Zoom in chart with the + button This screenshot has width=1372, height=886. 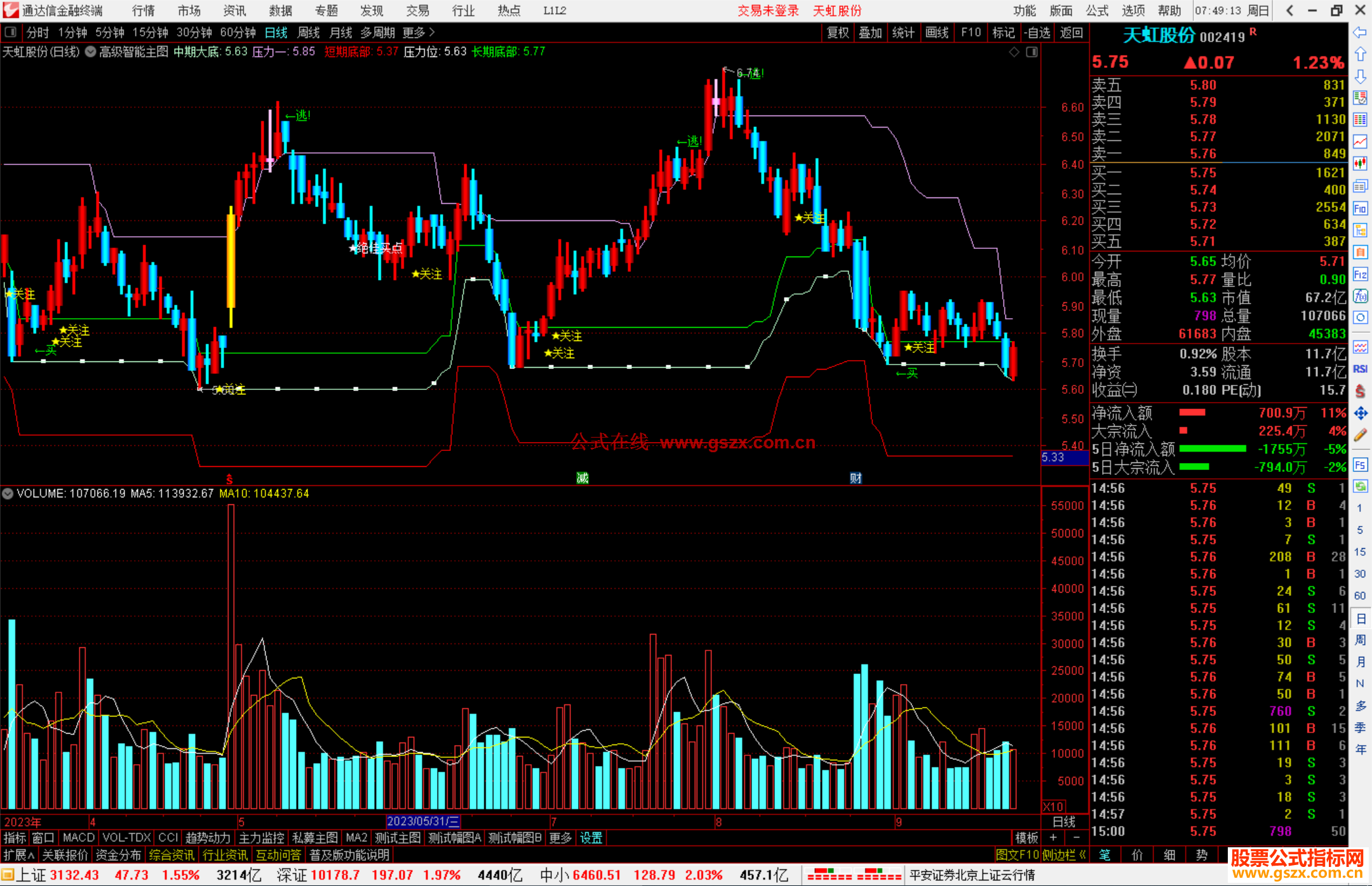click(x=1054, y=838)
